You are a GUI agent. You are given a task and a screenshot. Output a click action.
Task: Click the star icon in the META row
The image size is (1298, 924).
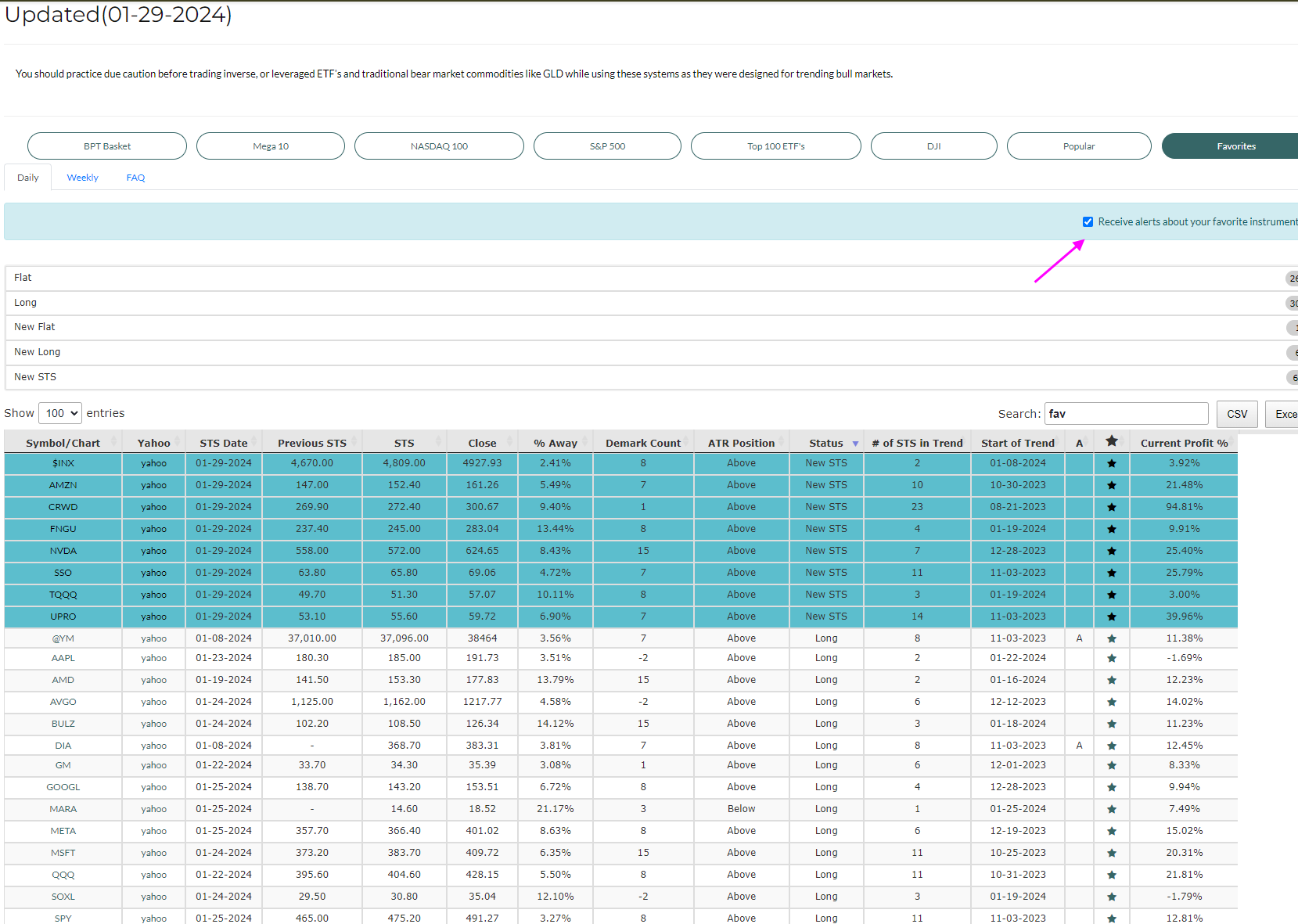[x=1111, y=831]
